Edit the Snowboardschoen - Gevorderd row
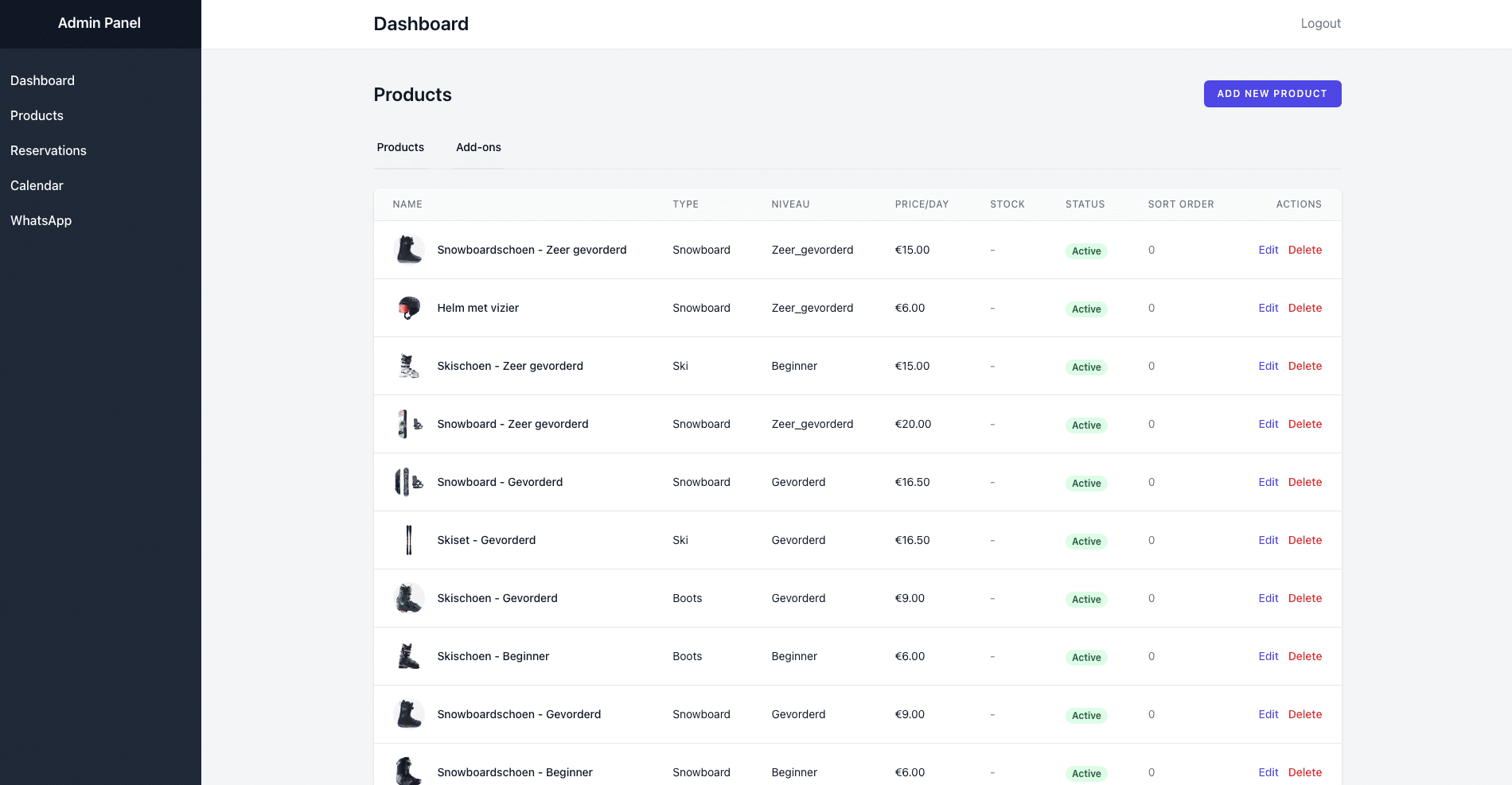 click(x=1268, y=714)
